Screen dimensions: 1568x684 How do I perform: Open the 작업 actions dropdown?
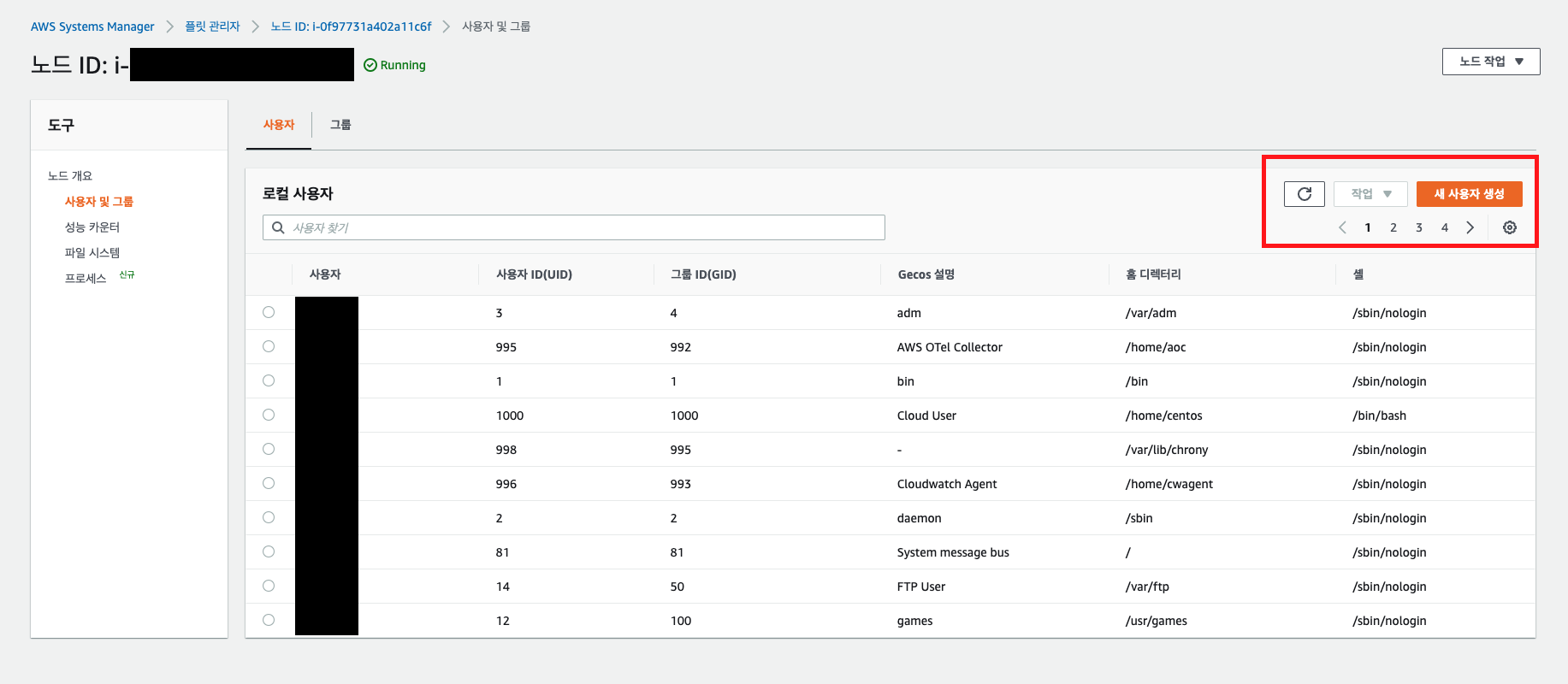pyautogui.click(x=1370, y=194)
